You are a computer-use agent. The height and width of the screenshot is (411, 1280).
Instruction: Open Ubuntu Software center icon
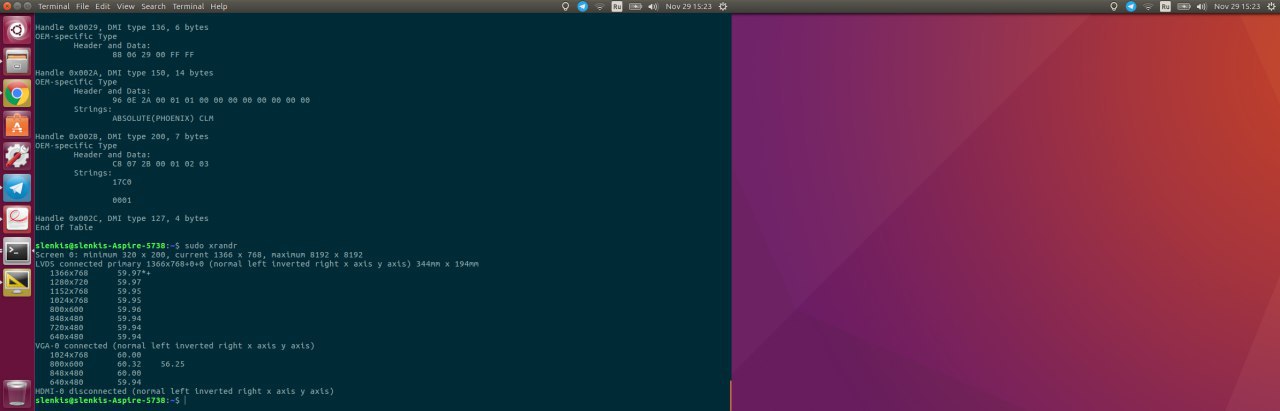click(17, 125)
